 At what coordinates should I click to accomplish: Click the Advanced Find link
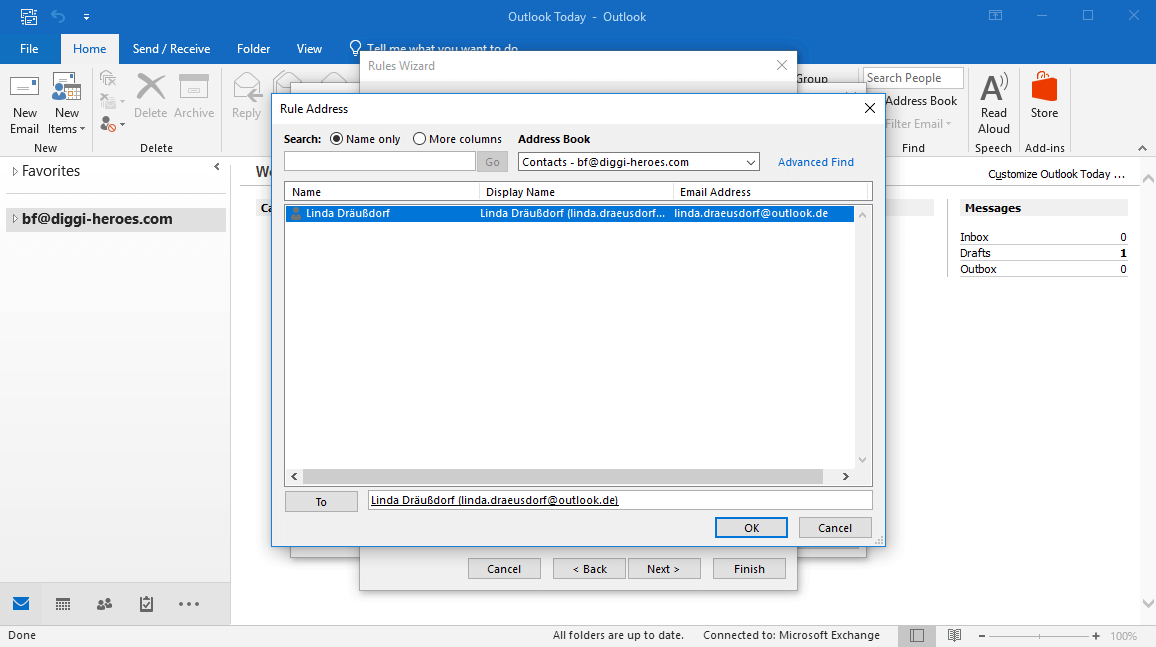click(x=815, y=162)
